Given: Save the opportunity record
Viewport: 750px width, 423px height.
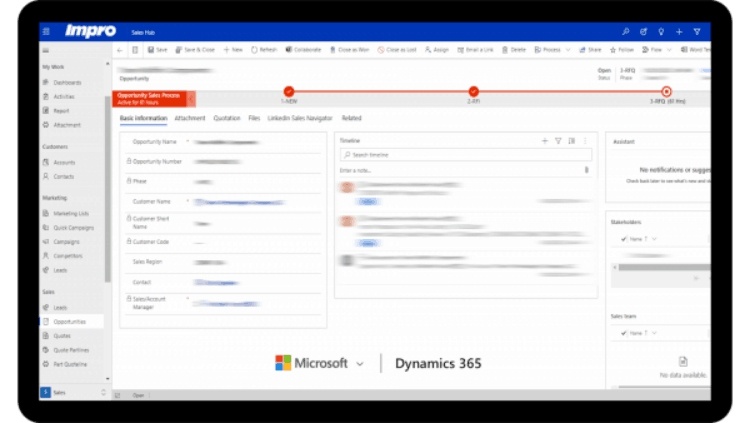Looking at the screenshot, I should point(157,50).
